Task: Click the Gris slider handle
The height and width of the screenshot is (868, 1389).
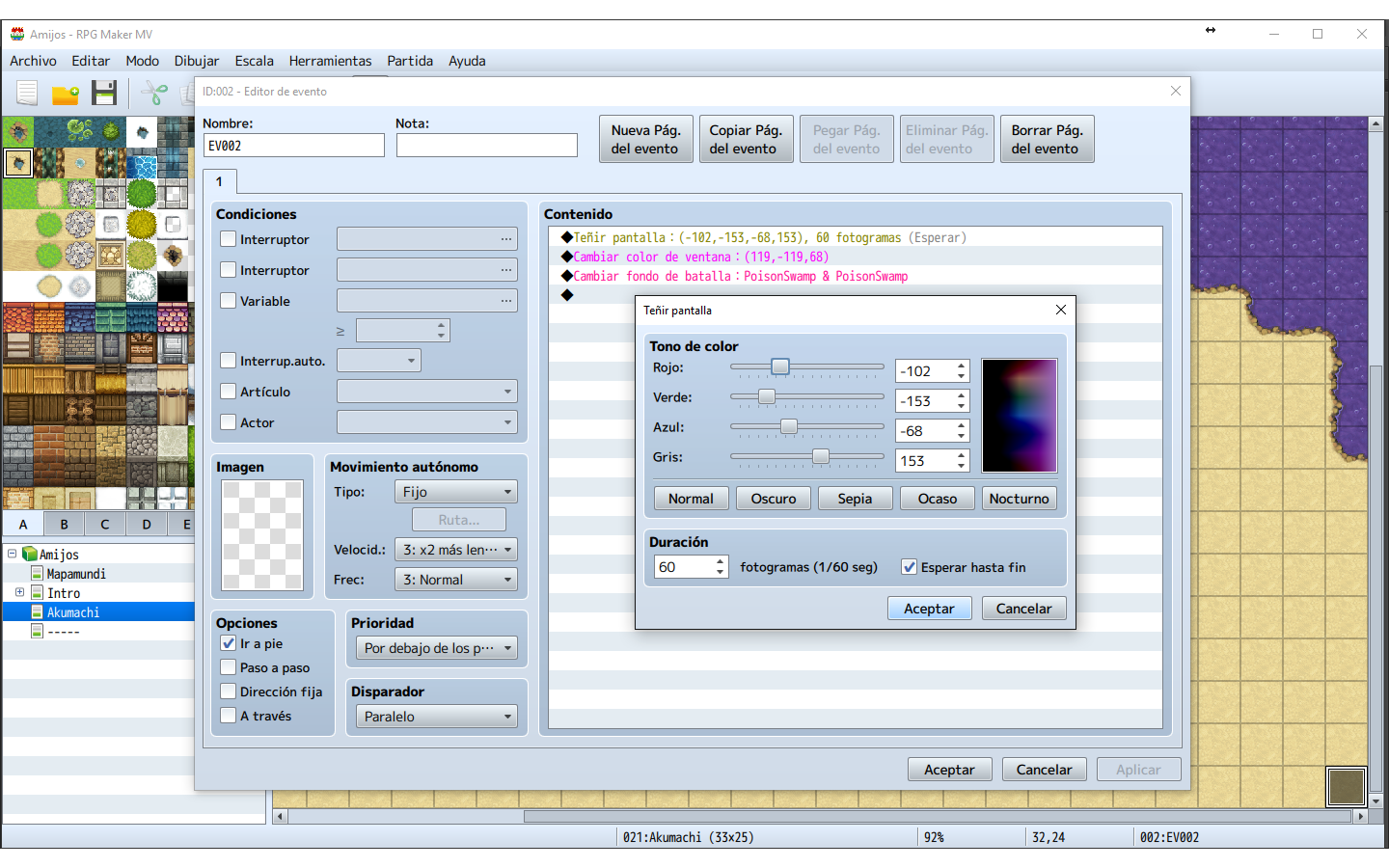Action: click(821, 456)
